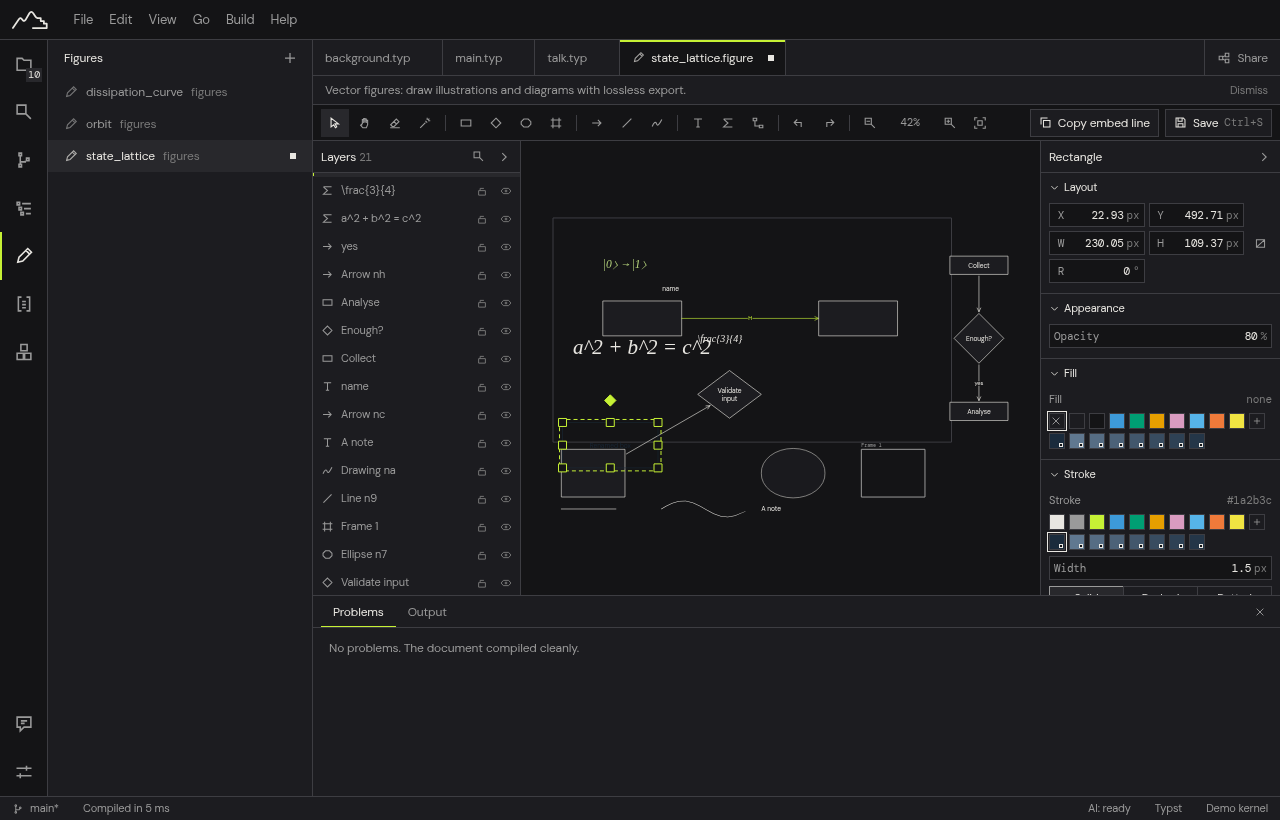Image resolution: width=1280 pixels, height=820 pixels.
Task: Zoom out of the canvas
Action: (x=869, y=123)
